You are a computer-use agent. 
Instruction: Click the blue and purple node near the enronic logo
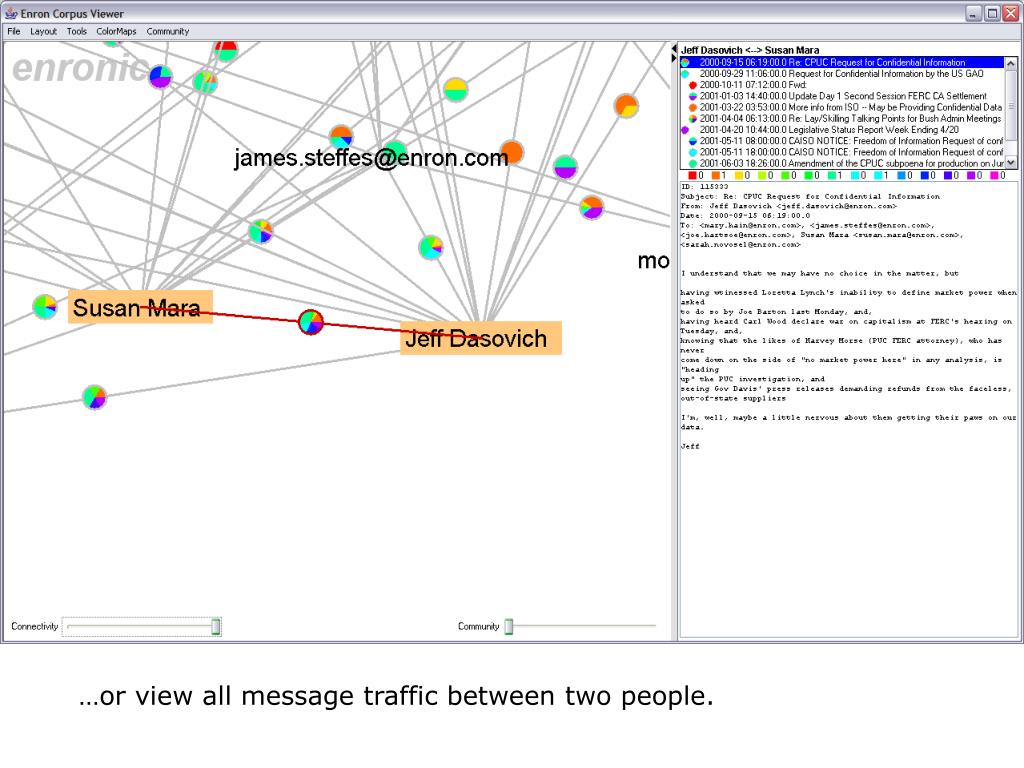click(161, 76)
